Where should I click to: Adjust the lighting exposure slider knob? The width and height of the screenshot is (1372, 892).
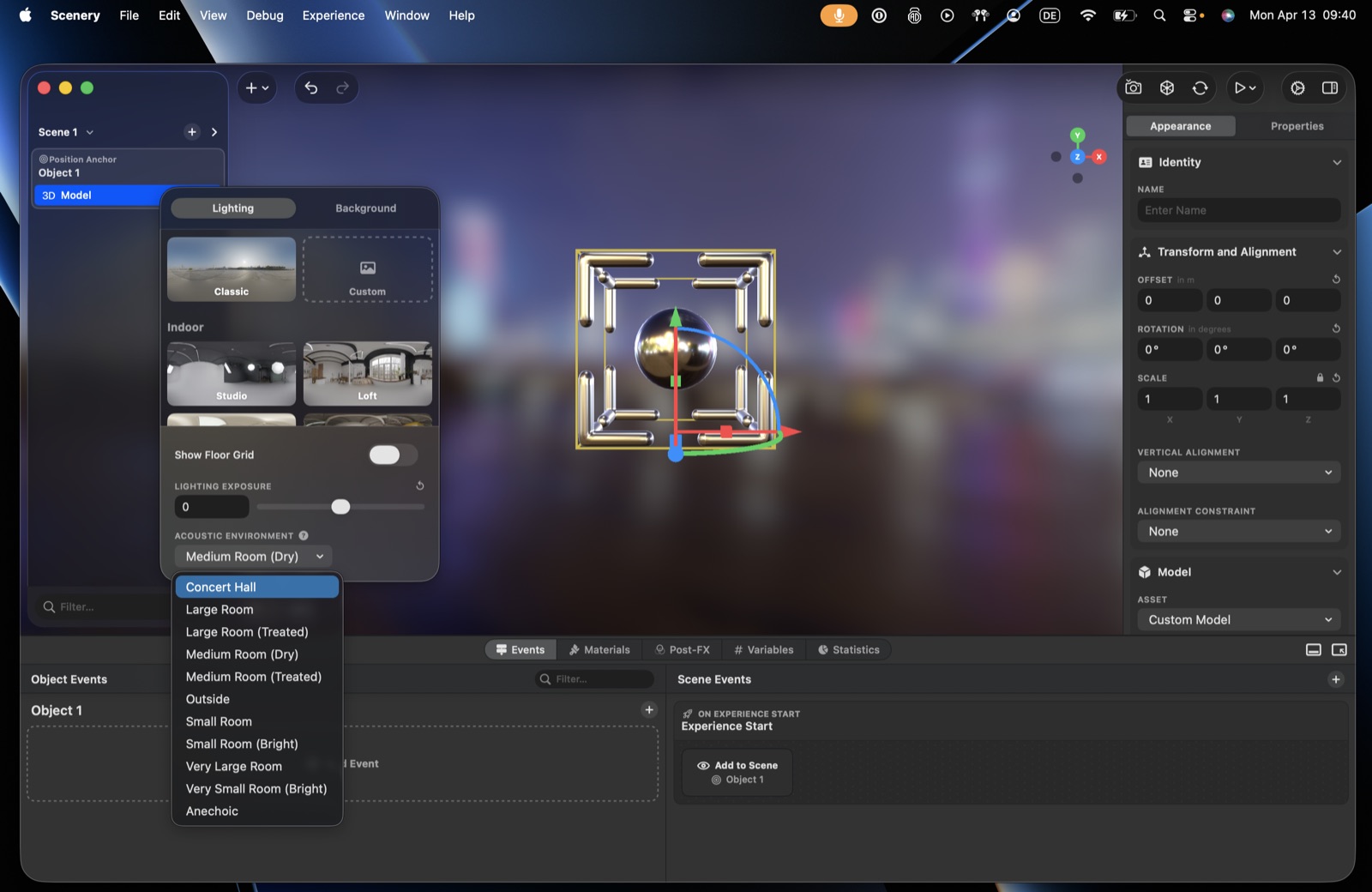click(x=340, y=507)
